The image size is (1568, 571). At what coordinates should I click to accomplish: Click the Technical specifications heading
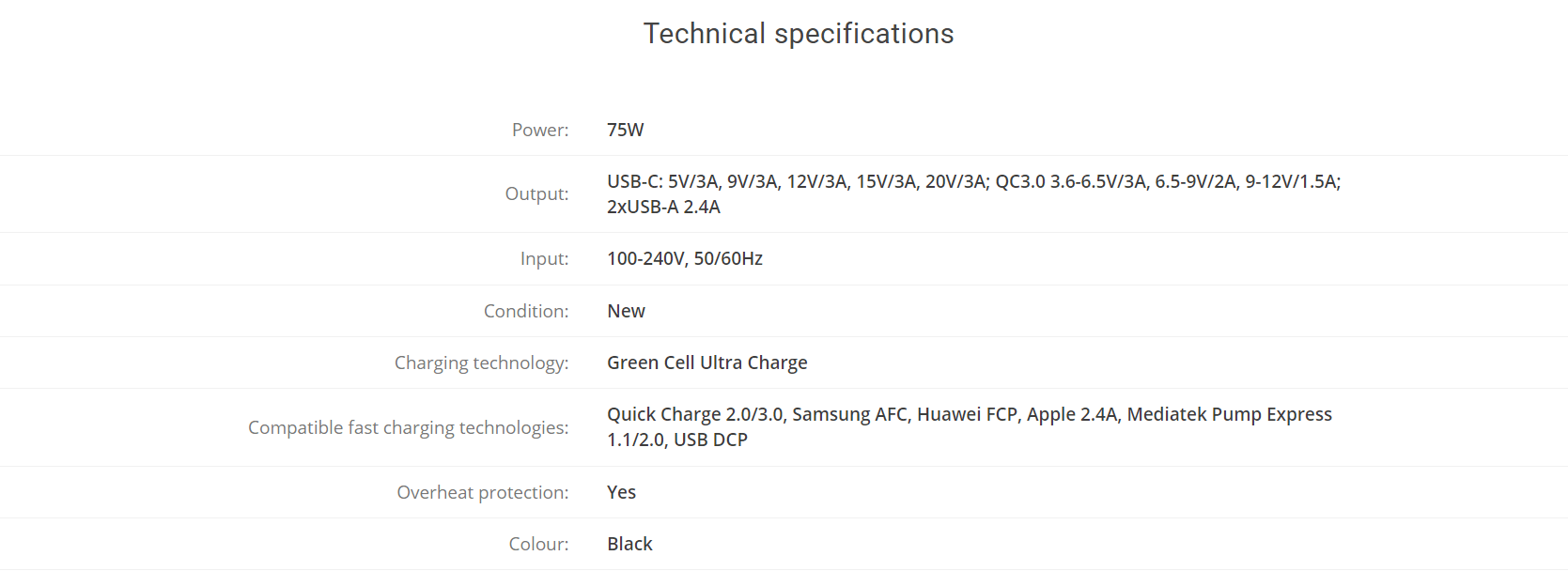tap(799, 34)
